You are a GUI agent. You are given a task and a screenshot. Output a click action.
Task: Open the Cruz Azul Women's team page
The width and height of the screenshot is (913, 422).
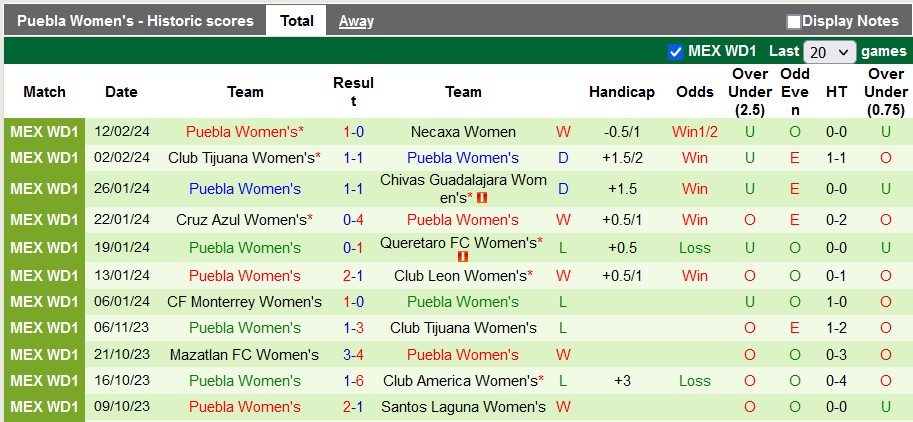(x=241, y=220)
